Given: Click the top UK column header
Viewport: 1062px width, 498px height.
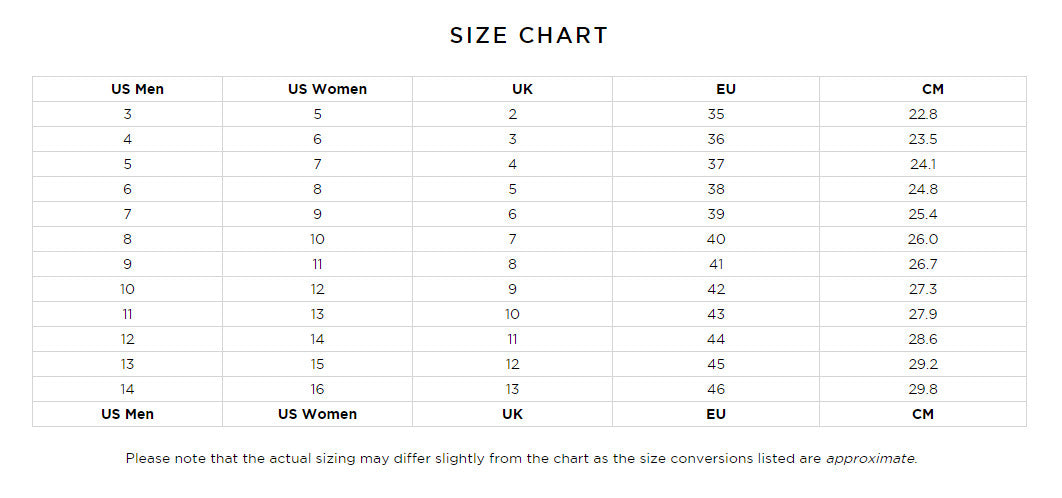Looking at the screenshot, I should (x=522, y=89).
